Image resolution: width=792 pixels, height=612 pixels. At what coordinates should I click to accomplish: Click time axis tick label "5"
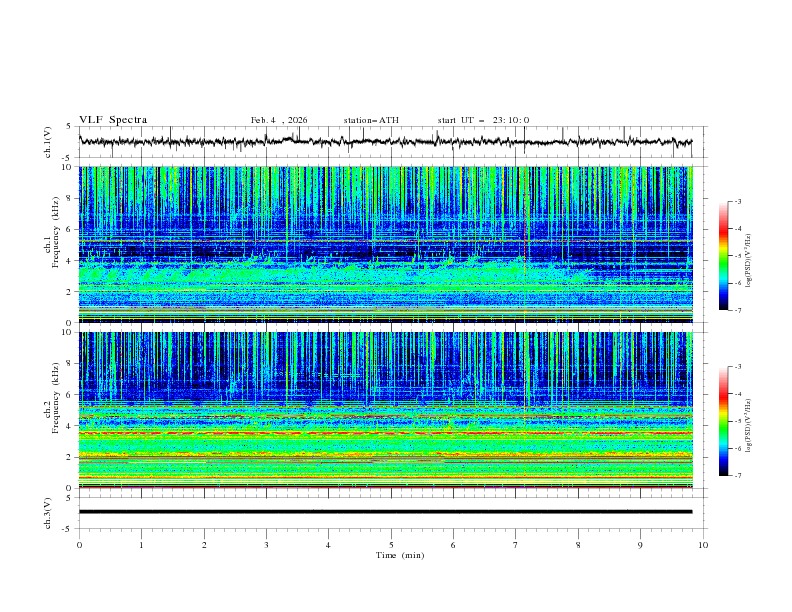[391, 545]
